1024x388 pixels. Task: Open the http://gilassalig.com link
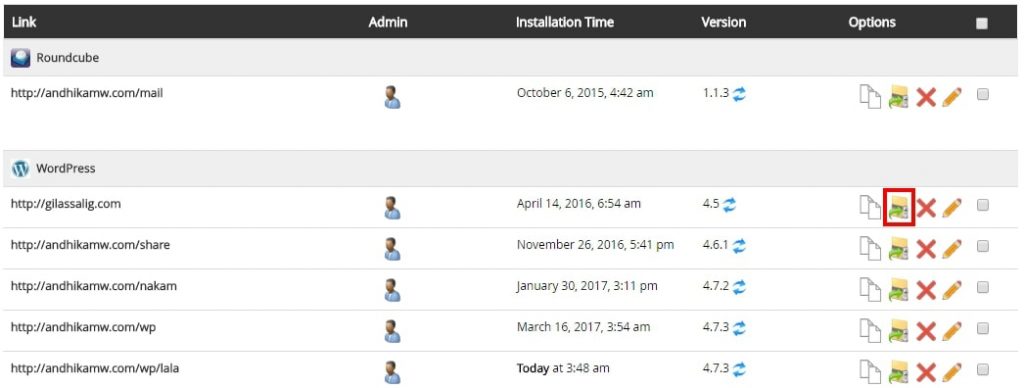click(x=66, y=204)
